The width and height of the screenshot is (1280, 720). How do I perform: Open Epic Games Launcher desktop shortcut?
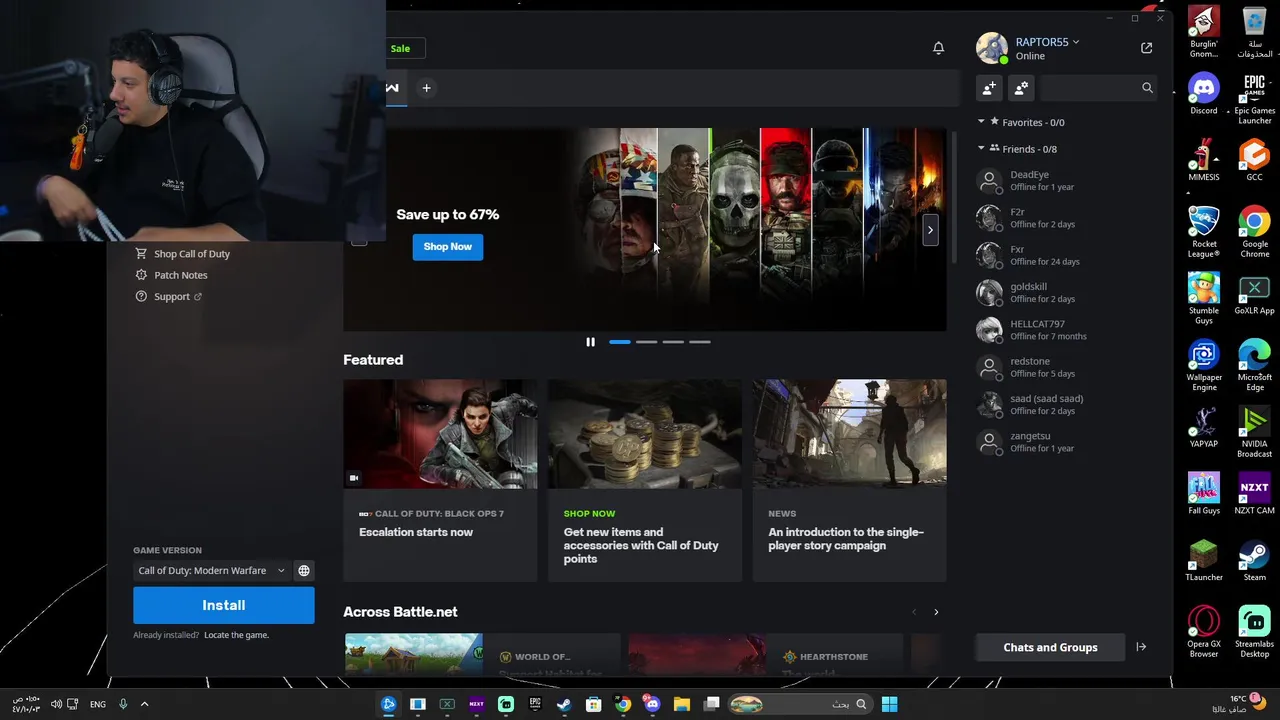pyautogui.click(x=1255, y=98)
